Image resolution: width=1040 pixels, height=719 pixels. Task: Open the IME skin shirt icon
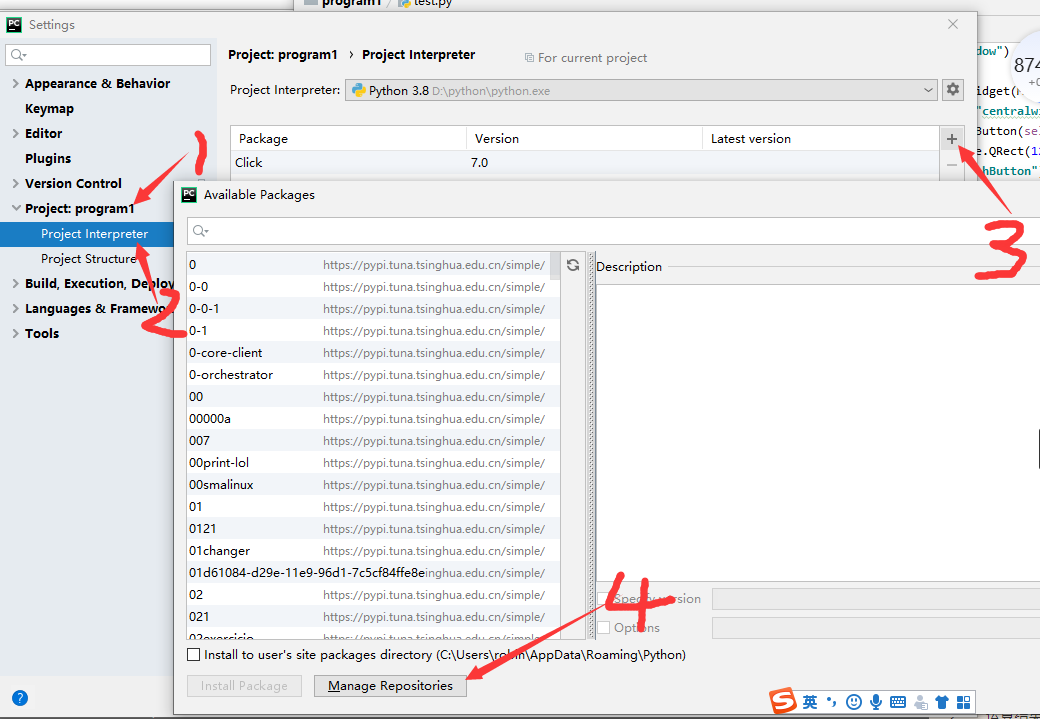point(942,702)
